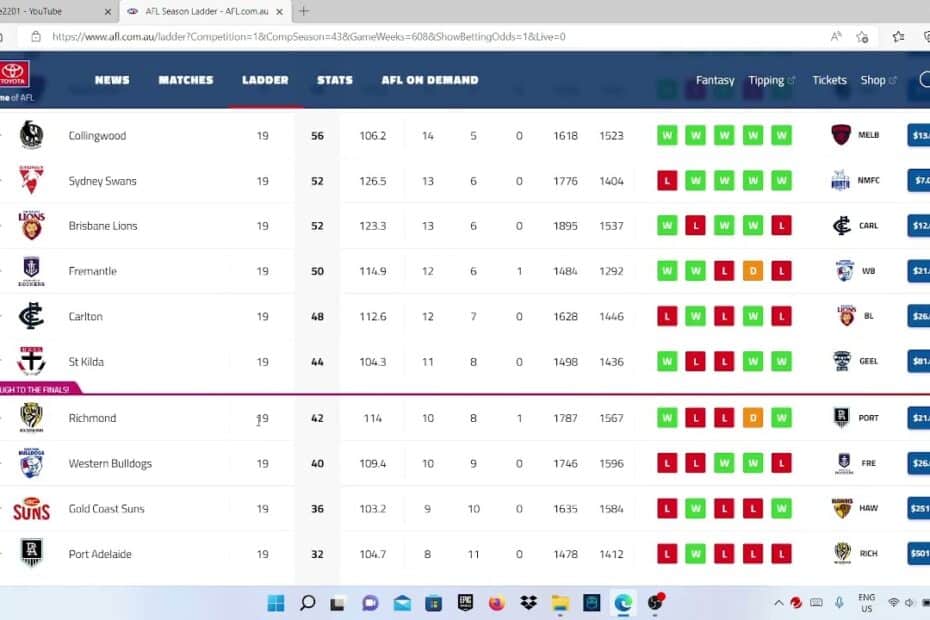Click FRE next-opponent logo in Bulldogs row
The image size is (930, 620).
pos(844,463)
